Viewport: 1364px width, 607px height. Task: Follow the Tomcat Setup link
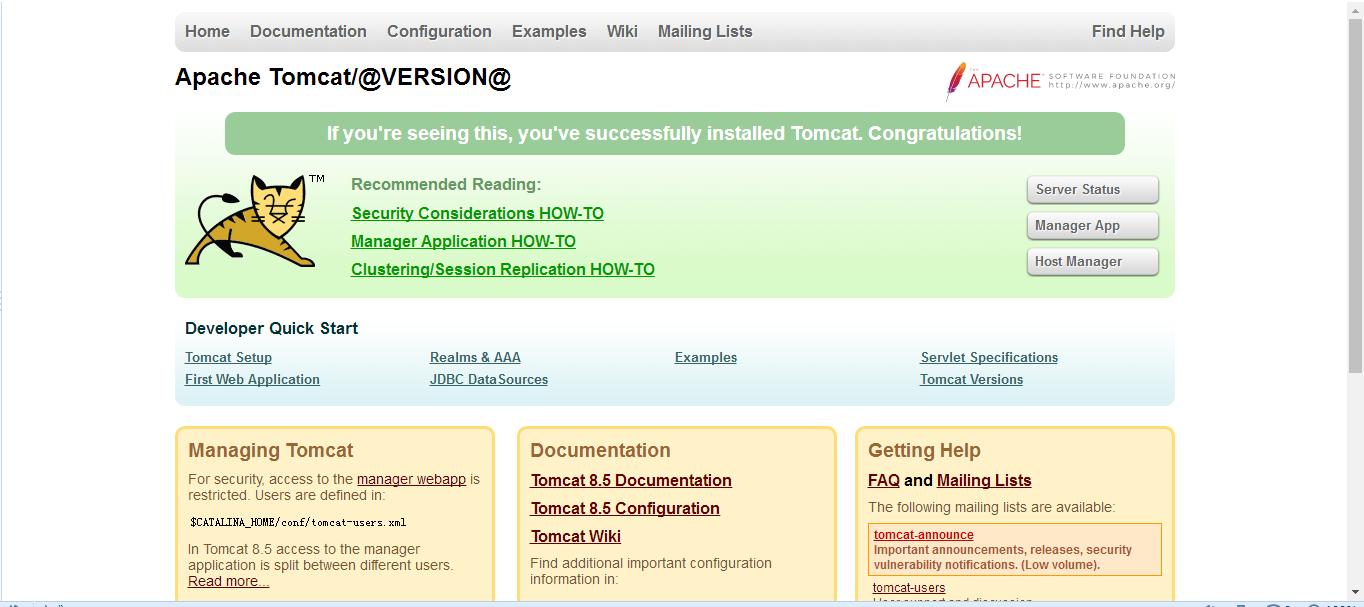tap(228, 357)
